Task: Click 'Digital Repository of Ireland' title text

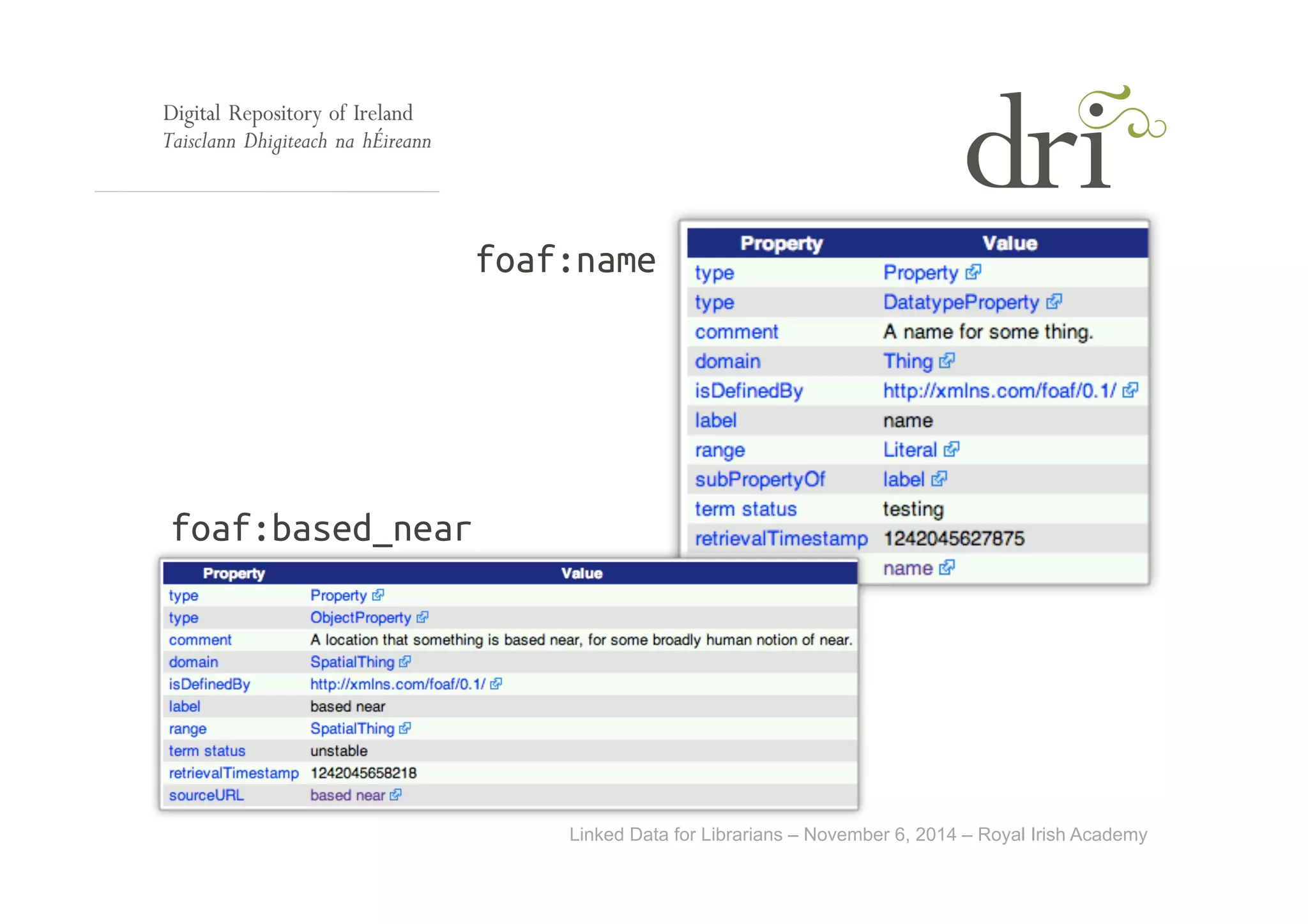Action: pos(288,113)
